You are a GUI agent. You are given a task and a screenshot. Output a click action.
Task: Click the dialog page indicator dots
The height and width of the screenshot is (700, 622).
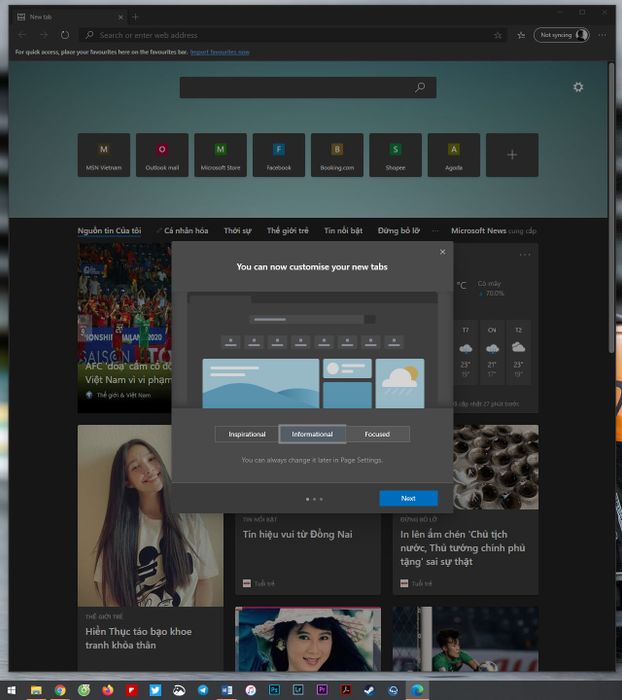pos(314,499)
